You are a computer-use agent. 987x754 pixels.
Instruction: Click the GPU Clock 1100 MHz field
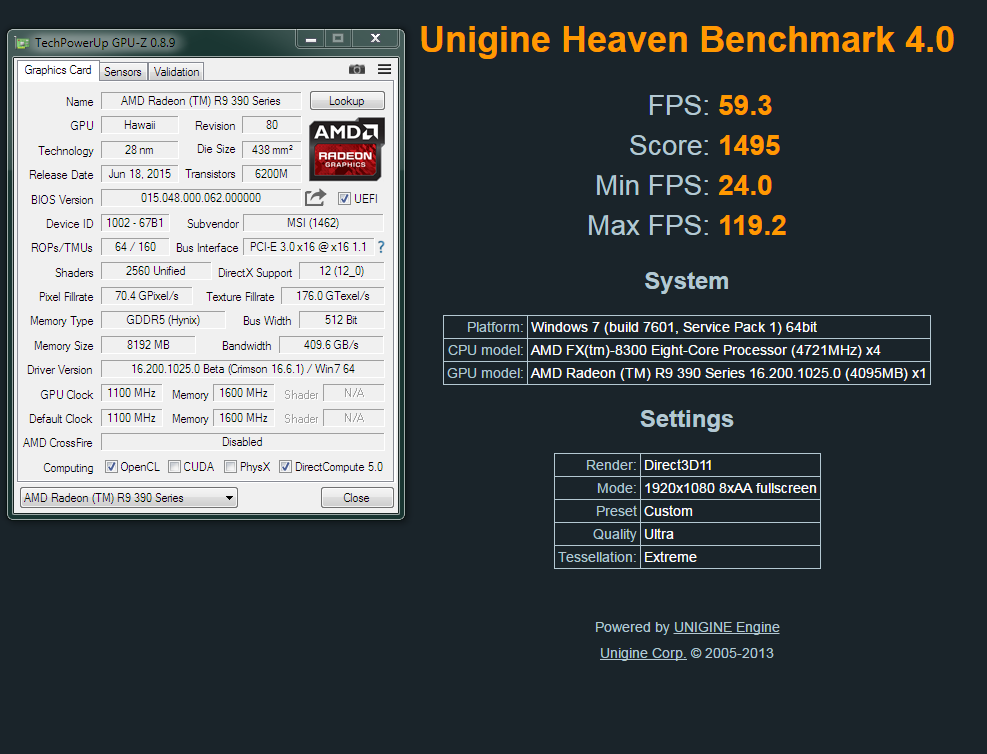point(132,393)
